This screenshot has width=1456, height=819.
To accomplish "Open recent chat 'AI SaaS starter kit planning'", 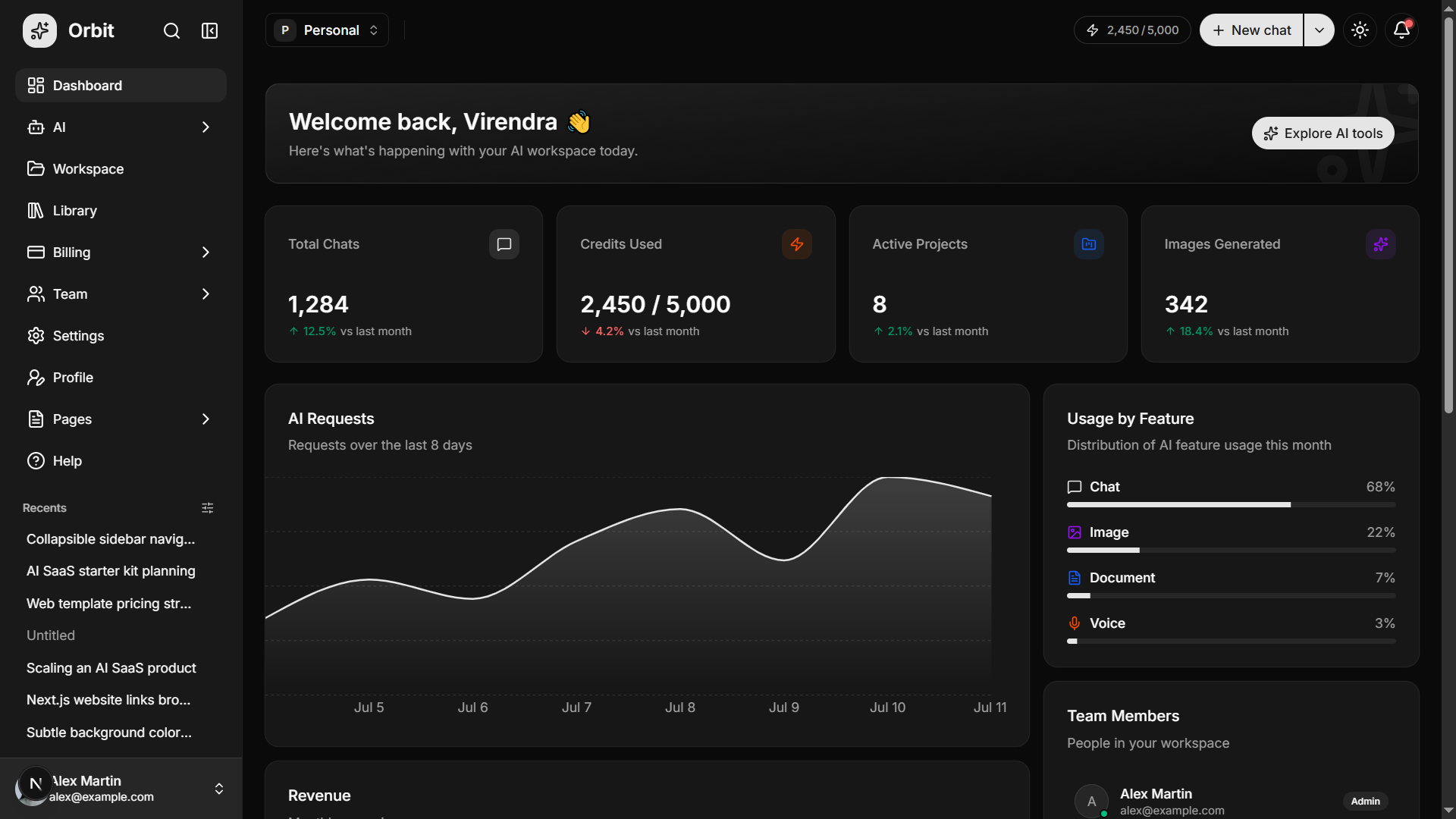I will point(111,571).
